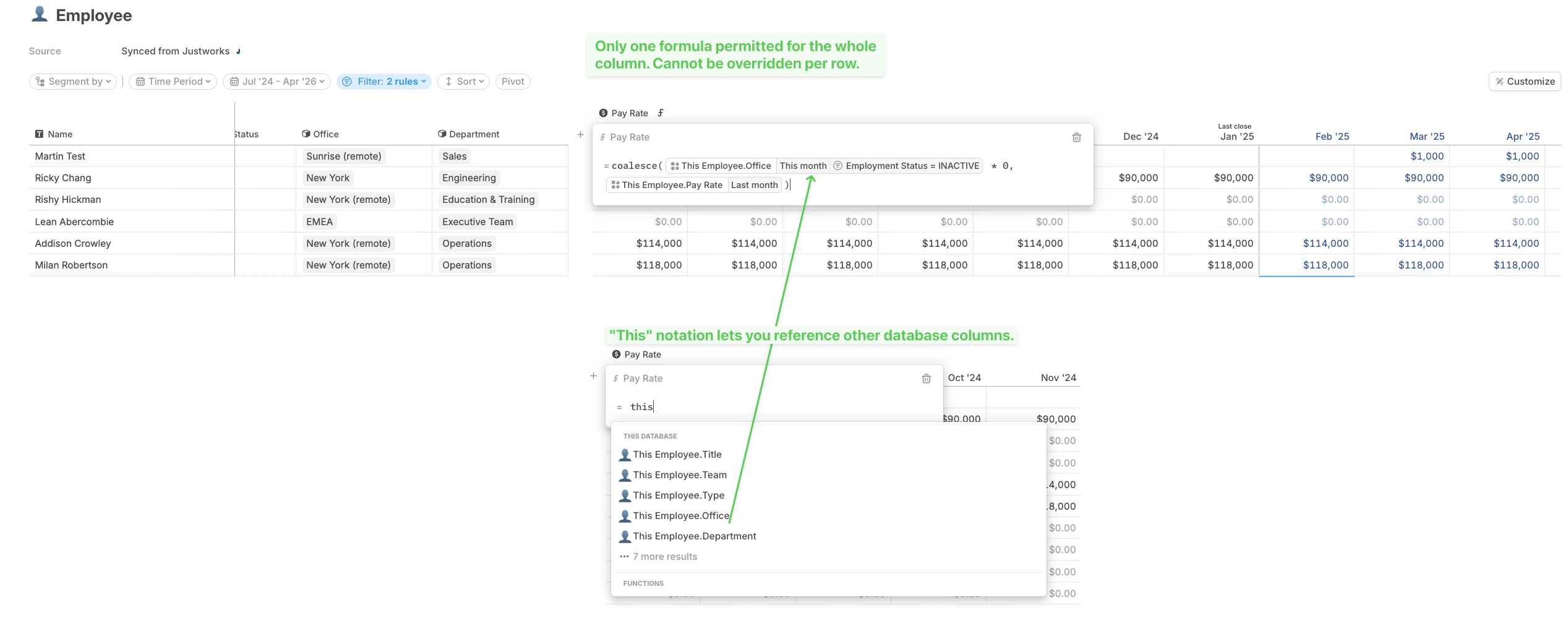The width and height of the screenshot is (1568, 631).
Task: Click the Jan '25 Last close column header
Action: (x=1236, y=132)
